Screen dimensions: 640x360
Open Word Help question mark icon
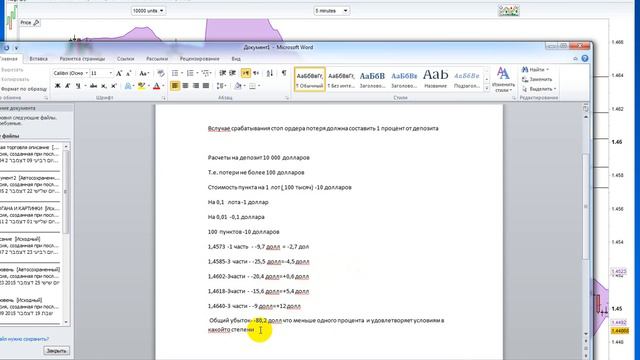(x=585, y=59)
